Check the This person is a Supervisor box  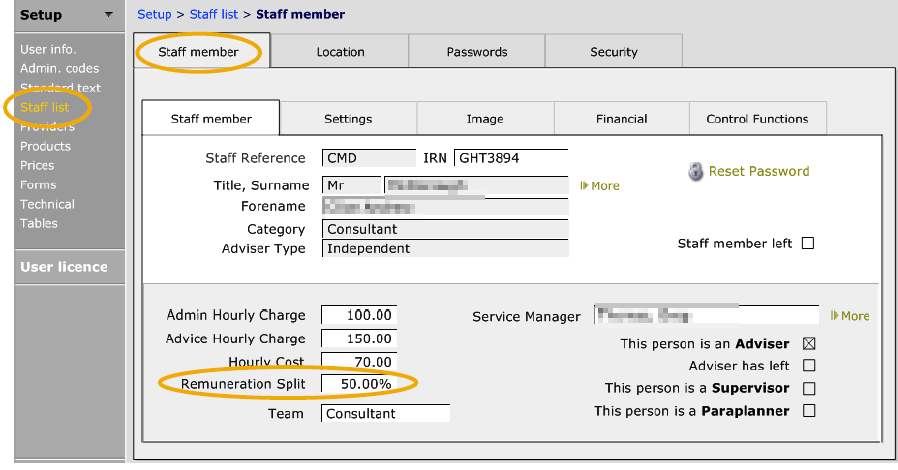809,388
